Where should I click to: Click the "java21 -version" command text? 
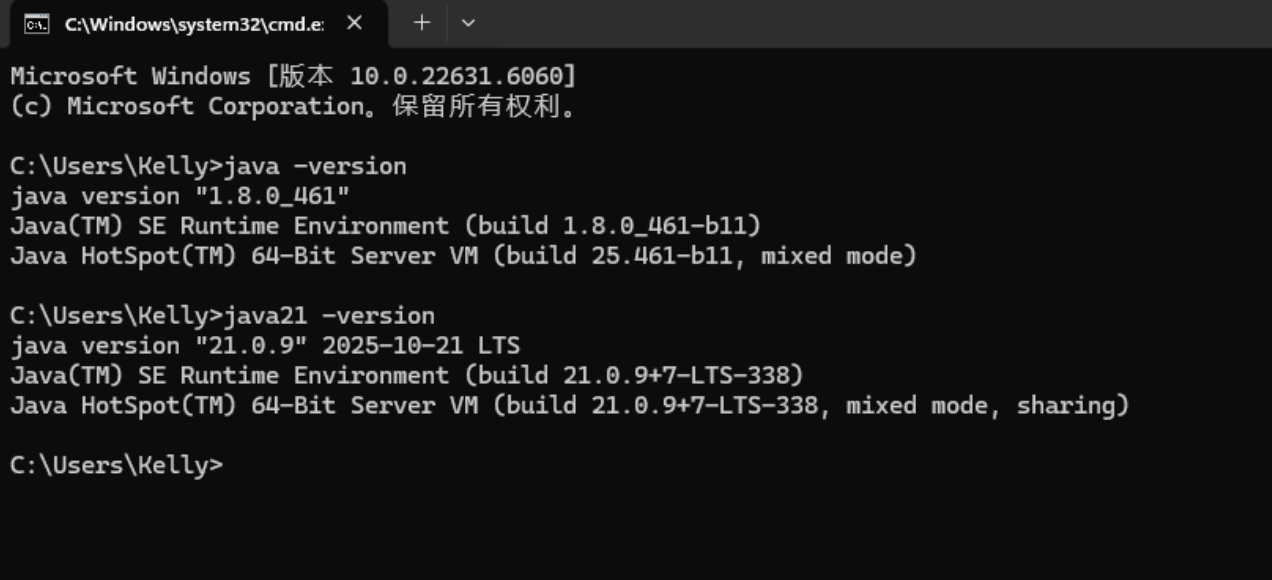click(x=330, y=316)
